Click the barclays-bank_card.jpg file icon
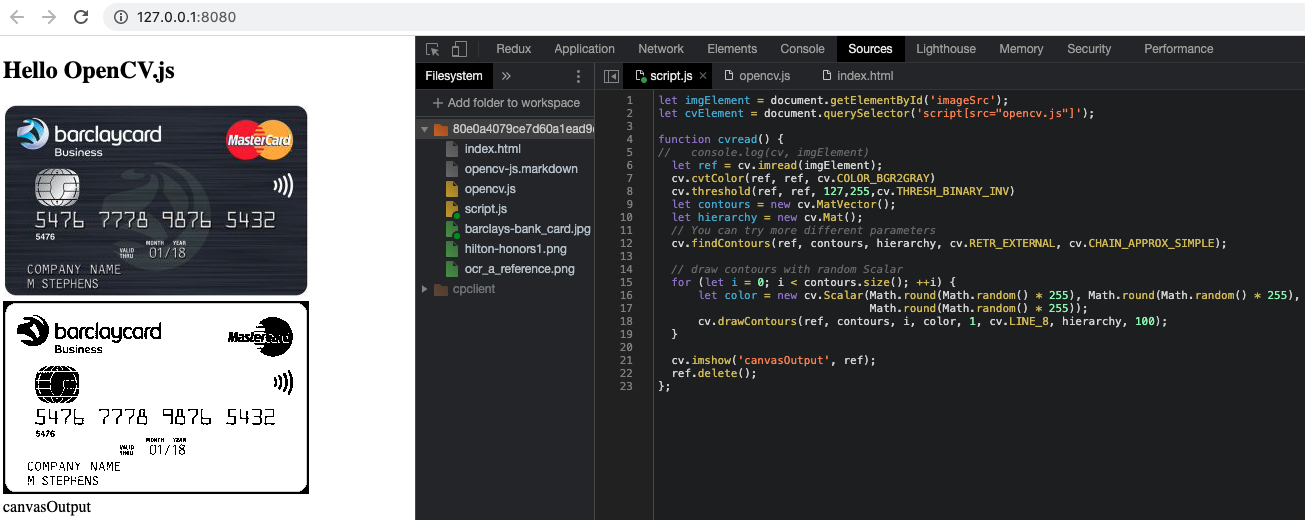The image size is (1305, 520). [x=452, y=229]
